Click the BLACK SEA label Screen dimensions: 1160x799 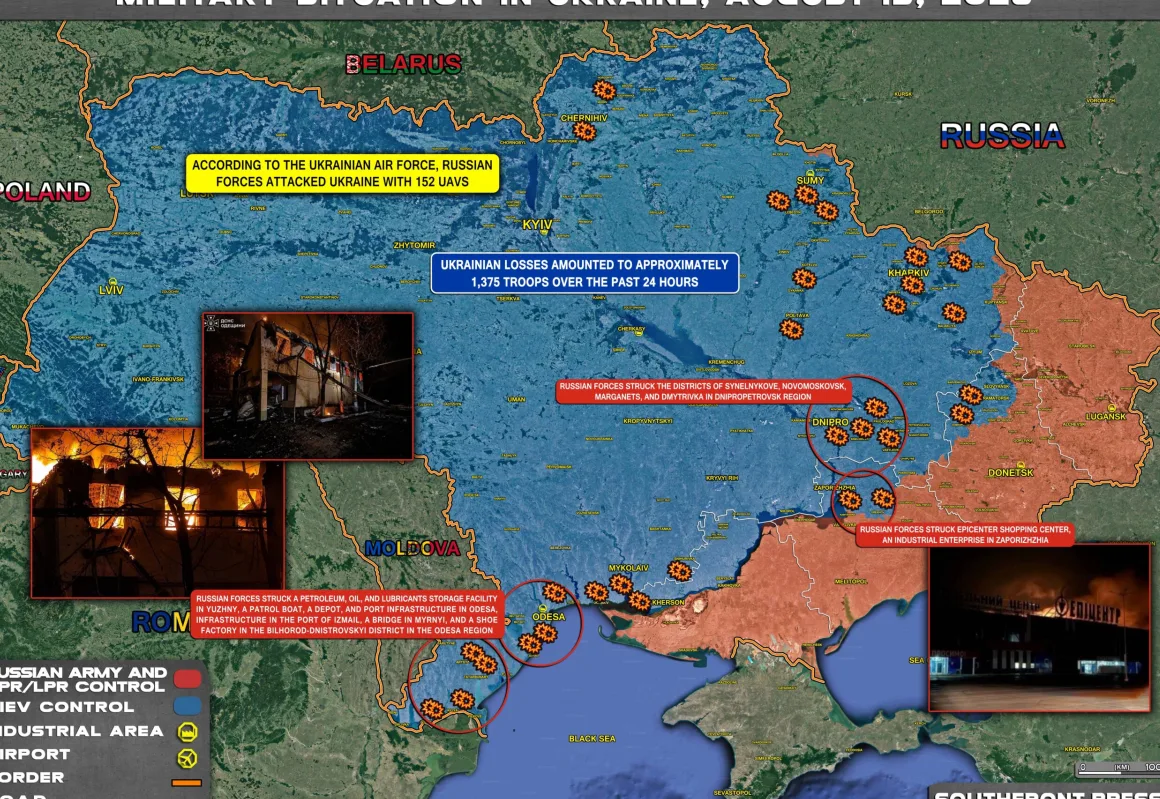pos(592,738)
